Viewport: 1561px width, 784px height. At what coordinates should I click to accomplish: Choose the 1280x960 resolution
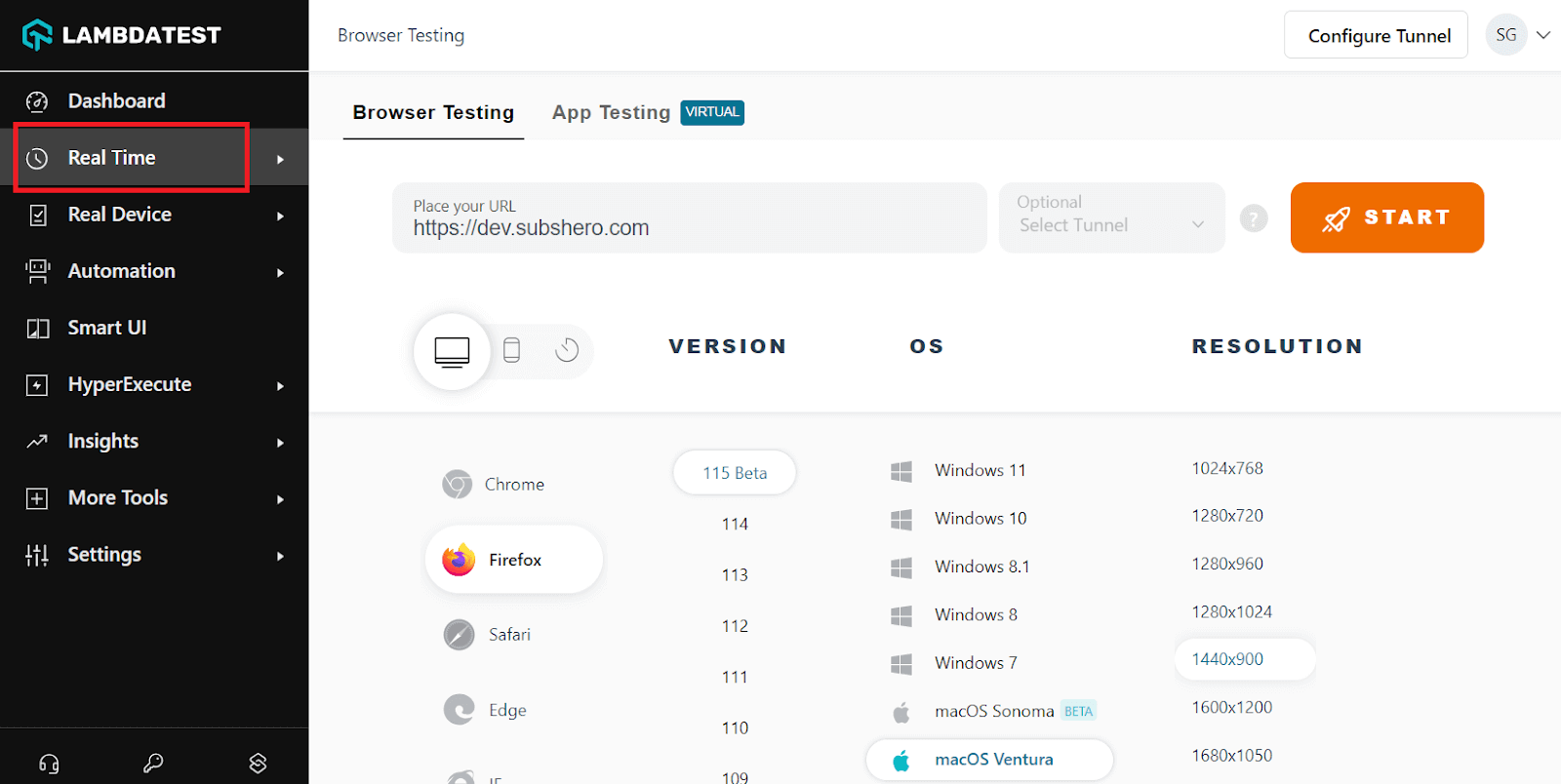pos(1227,564)
